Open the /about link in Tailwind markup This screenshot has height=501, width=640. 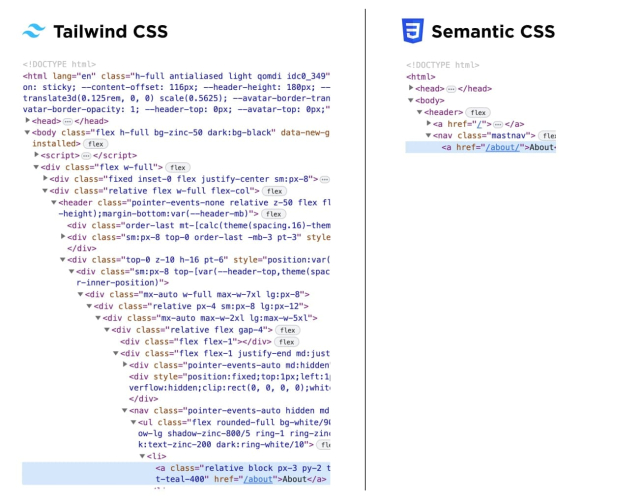[258, 479]
